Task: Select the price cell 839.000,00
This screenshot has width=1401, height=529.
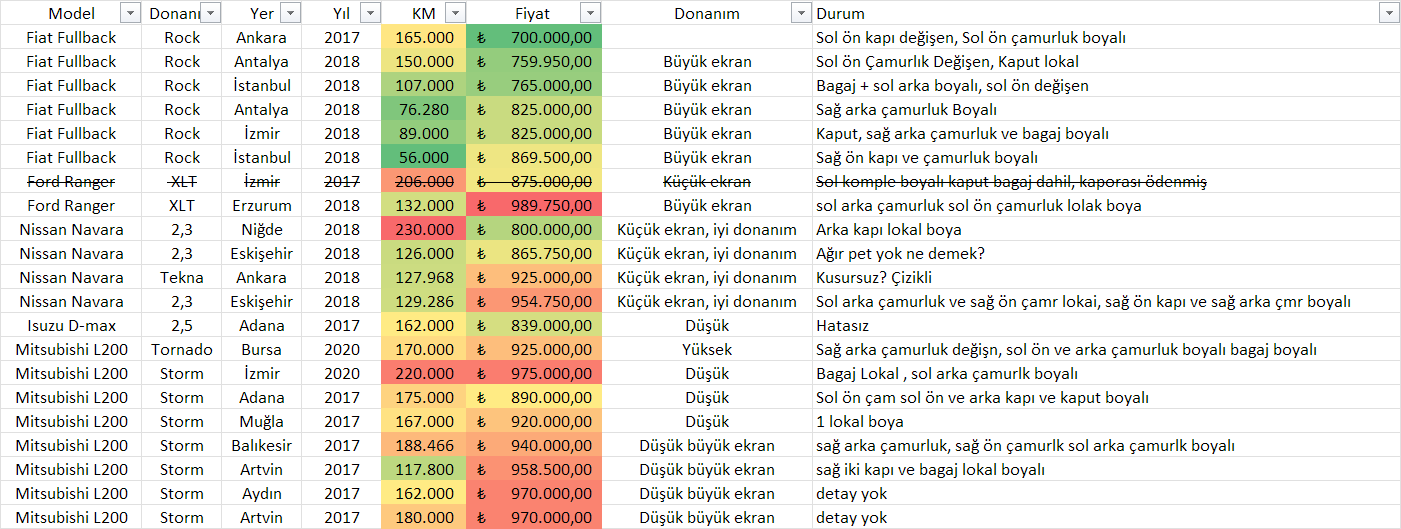Action: [534, 325]
